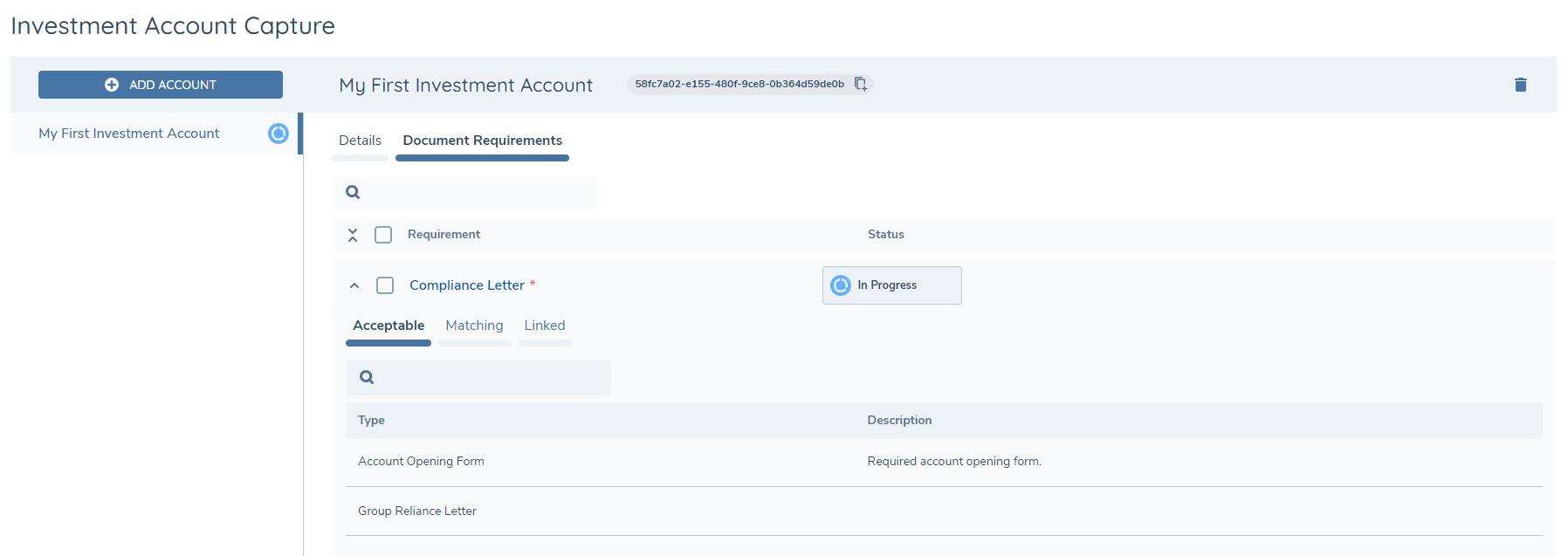Click the Account Opening Form row
Screen dimensions: 1568x556
(x=421, y=462)
